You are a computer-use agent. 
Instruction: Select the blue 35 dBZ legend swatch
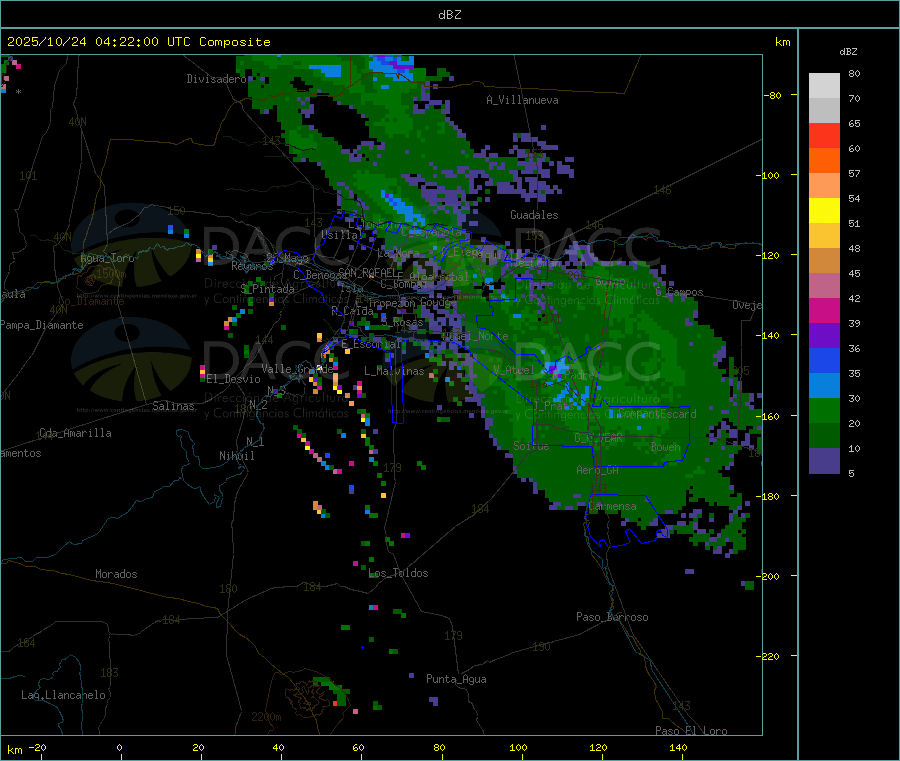click(x=824, y=360)
